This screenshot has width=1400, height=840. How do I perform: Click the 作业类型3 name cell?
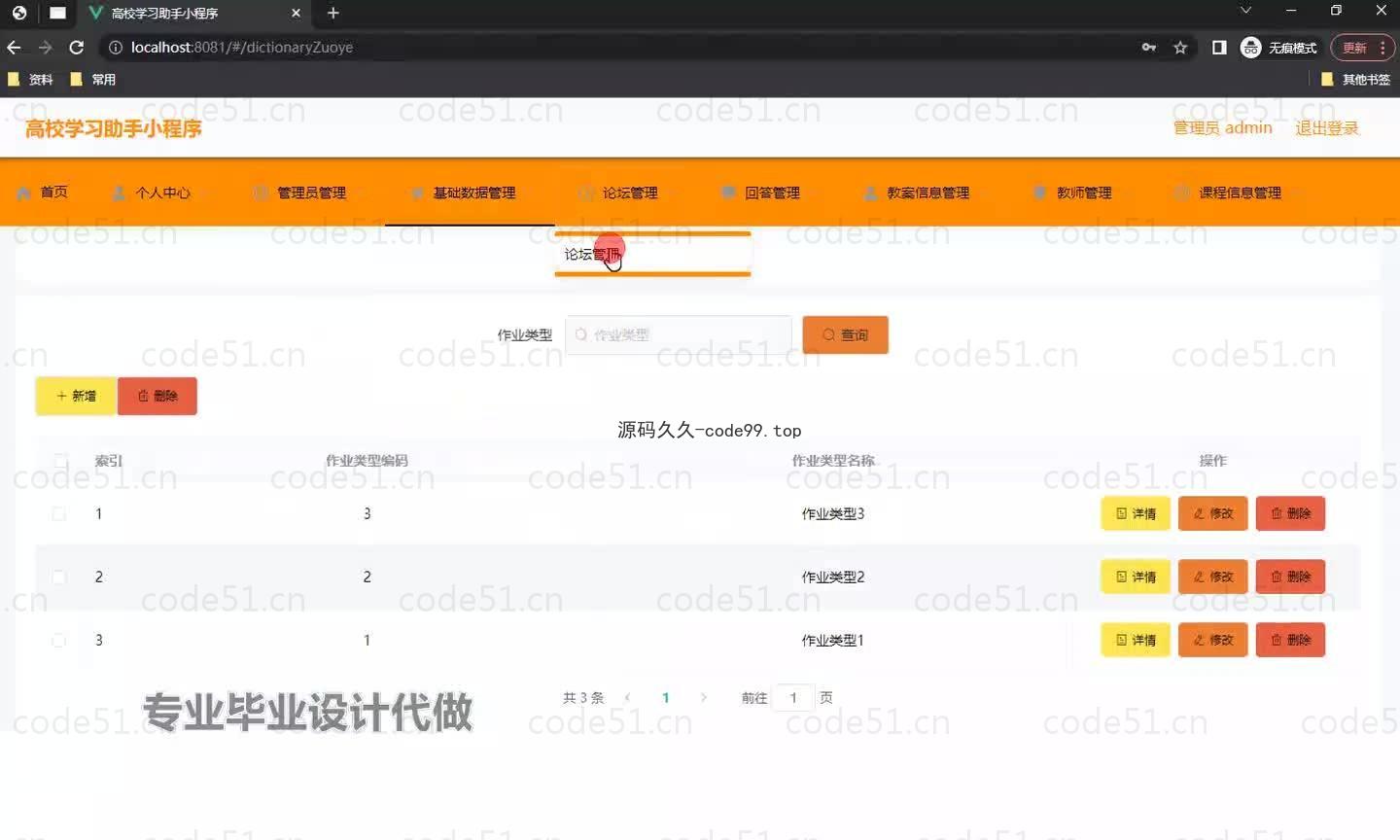pos(833,513)
